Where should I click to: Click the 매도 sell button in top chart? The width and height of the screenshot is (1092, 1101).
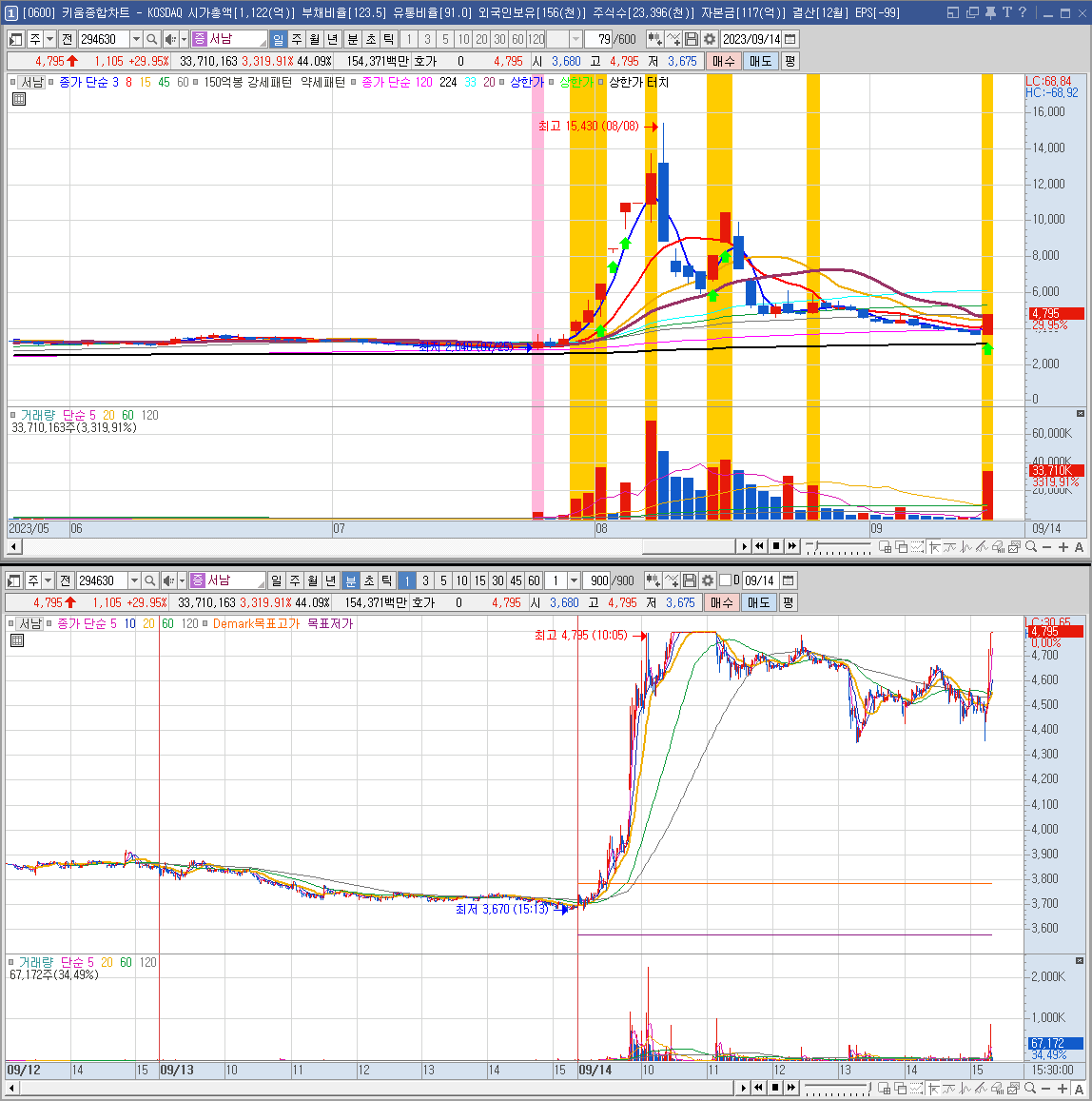(x=761, y=61)
